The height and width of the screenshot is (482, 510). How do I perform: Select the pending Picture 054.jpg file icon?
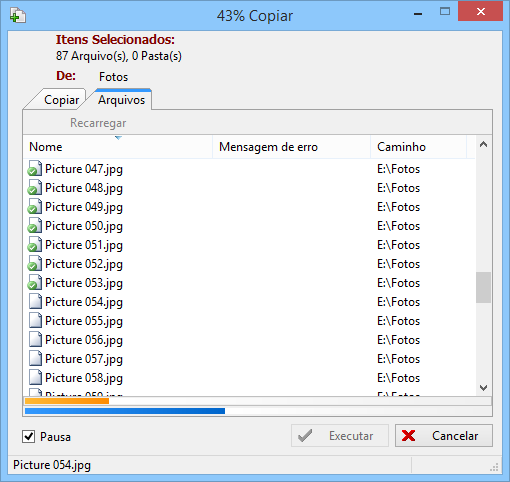tap(35, 301)
